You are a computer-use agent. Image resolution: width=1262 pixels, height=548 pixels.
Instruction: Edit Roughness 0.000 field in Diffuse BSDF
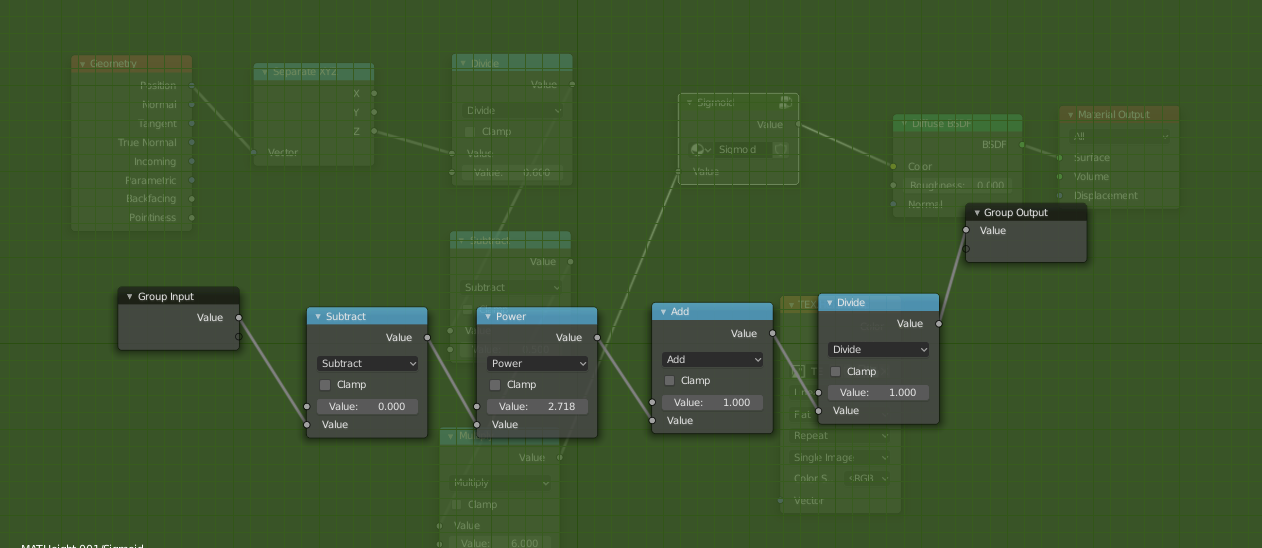coord(957,186)
